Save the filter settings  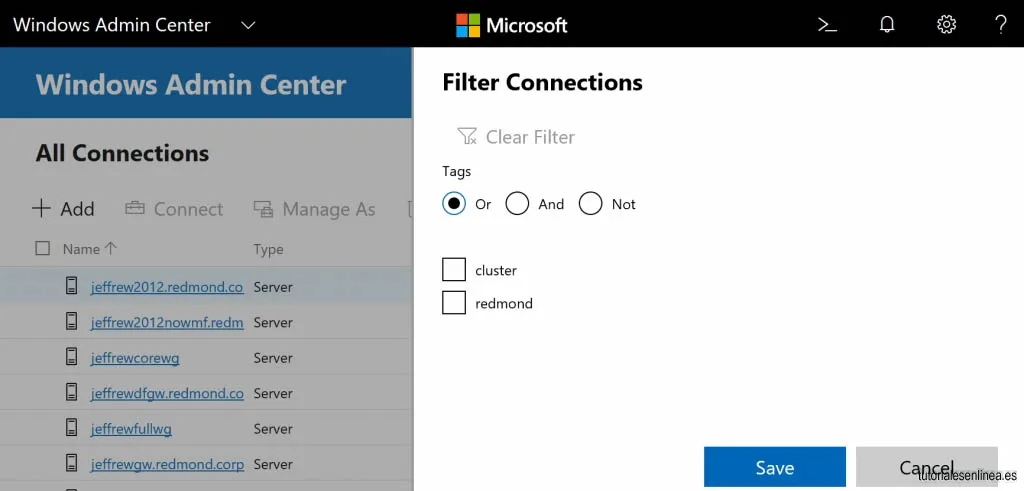click(775, 467)
